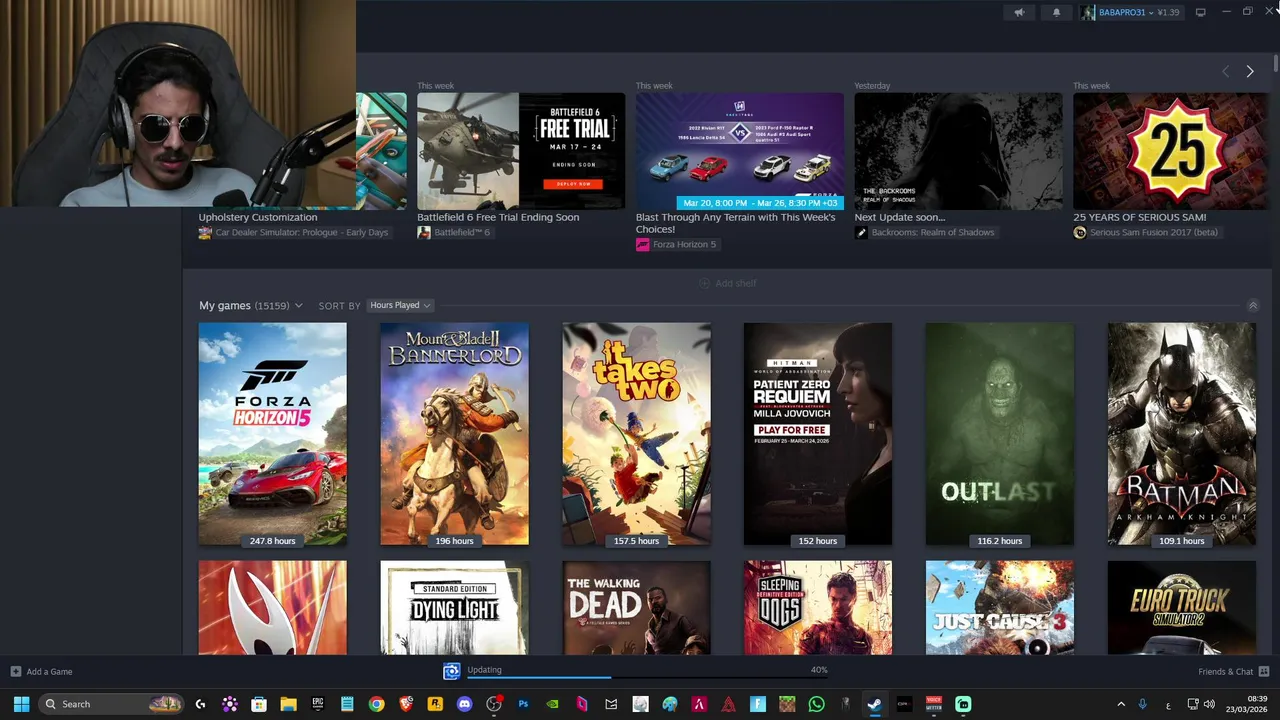This screenshot has width=1280, height=720.
Task: Select Hitman Patient Zero Requiem cover
Action: (x=818, y=434)
